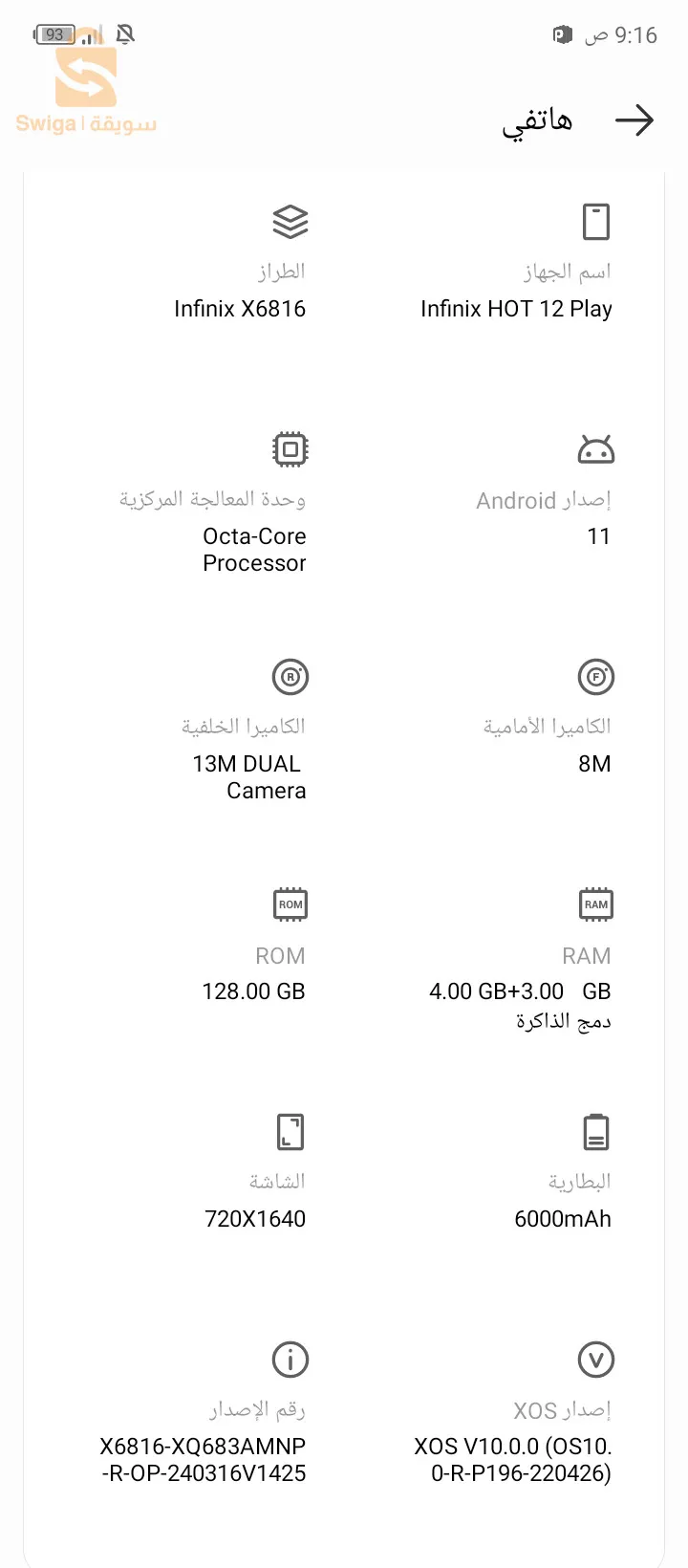
Task: Tap the XOS version V icon
Action: (596, 1360)
